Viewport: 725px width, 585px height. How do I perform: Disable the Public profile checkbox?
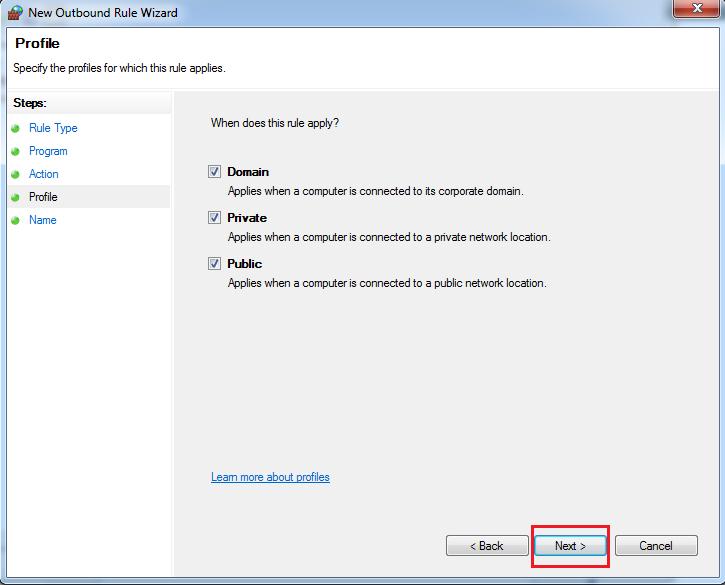click(214, 264)
